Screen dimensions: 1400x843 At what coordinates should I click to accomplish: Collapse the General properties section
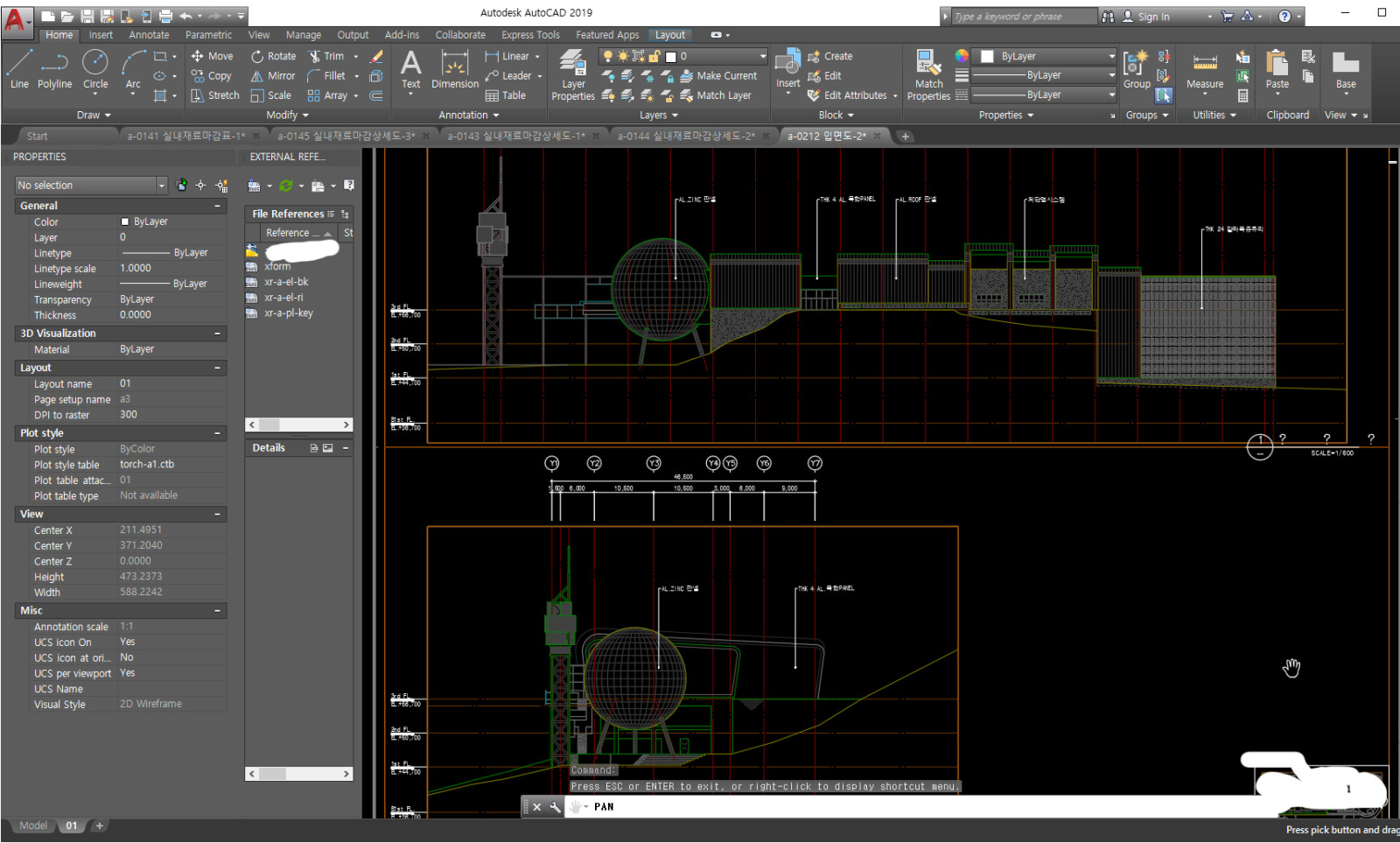pyautogui.click(x=218, y=206)
